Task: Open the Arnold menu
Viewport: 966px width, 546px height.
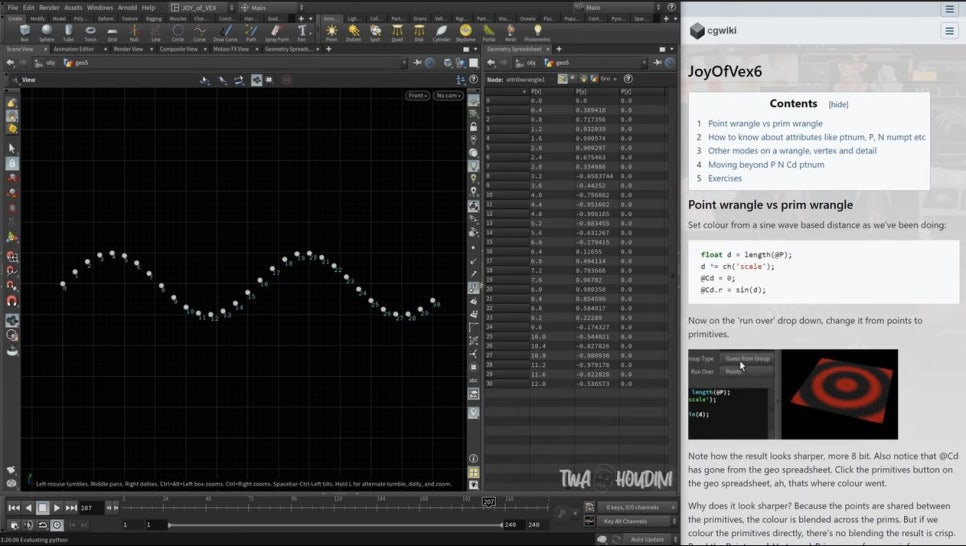Action: [128, 7]
